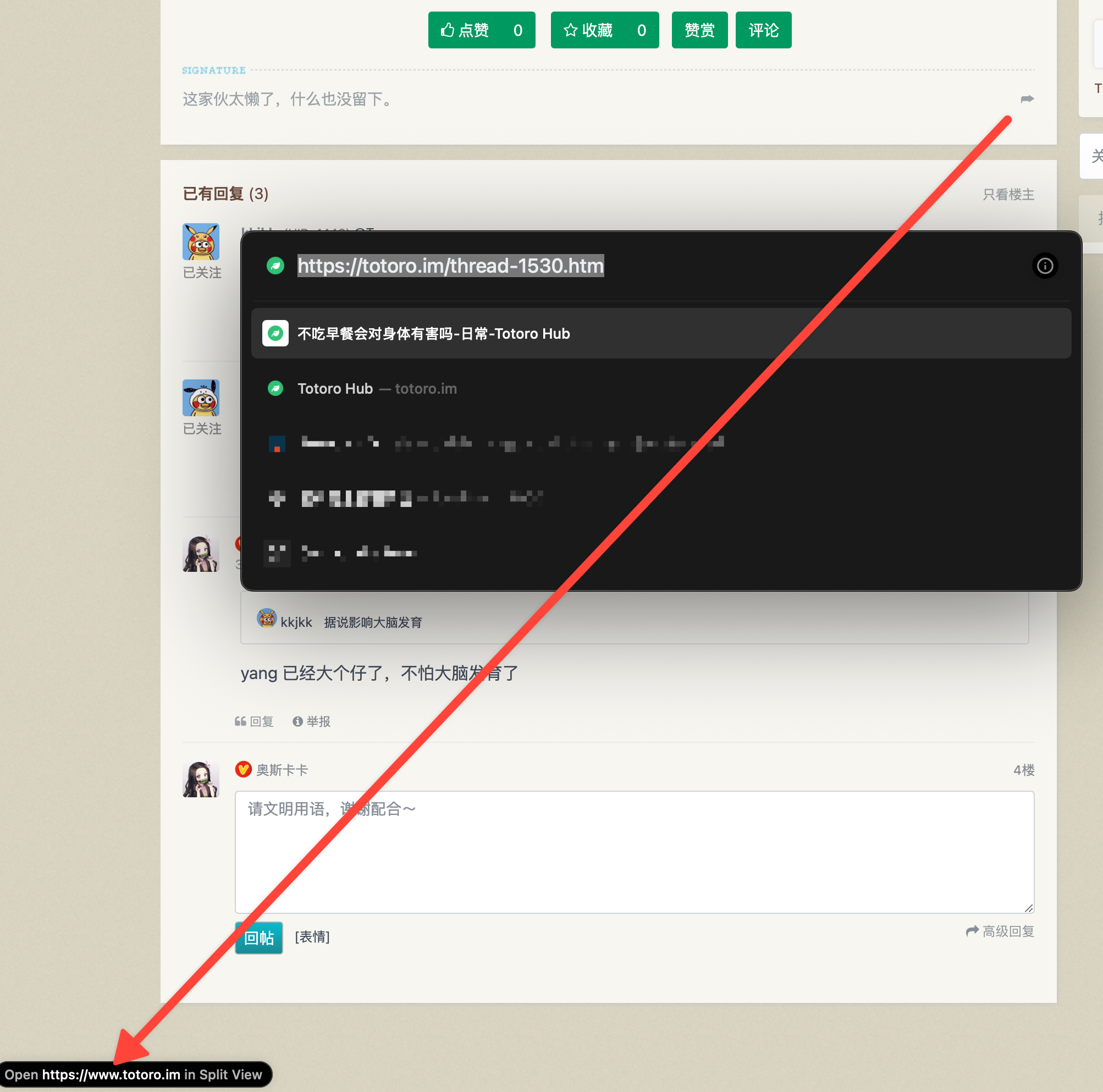Click the 回复 quote icon link

[254, 721]
